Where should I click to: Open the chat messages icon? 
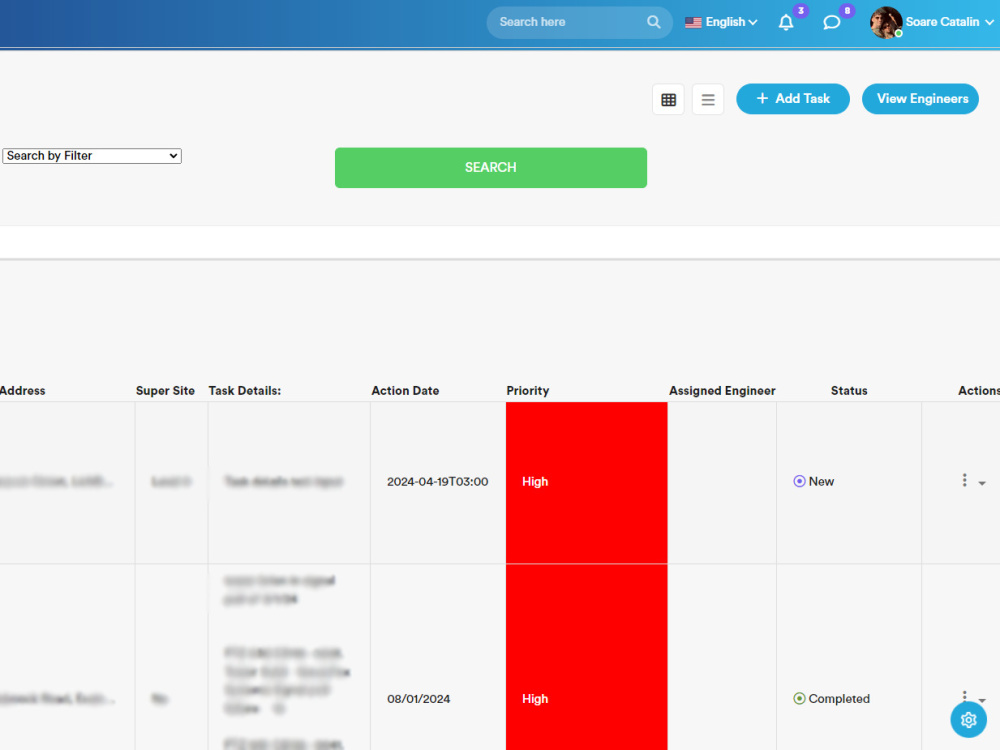(x=831, y=23)
